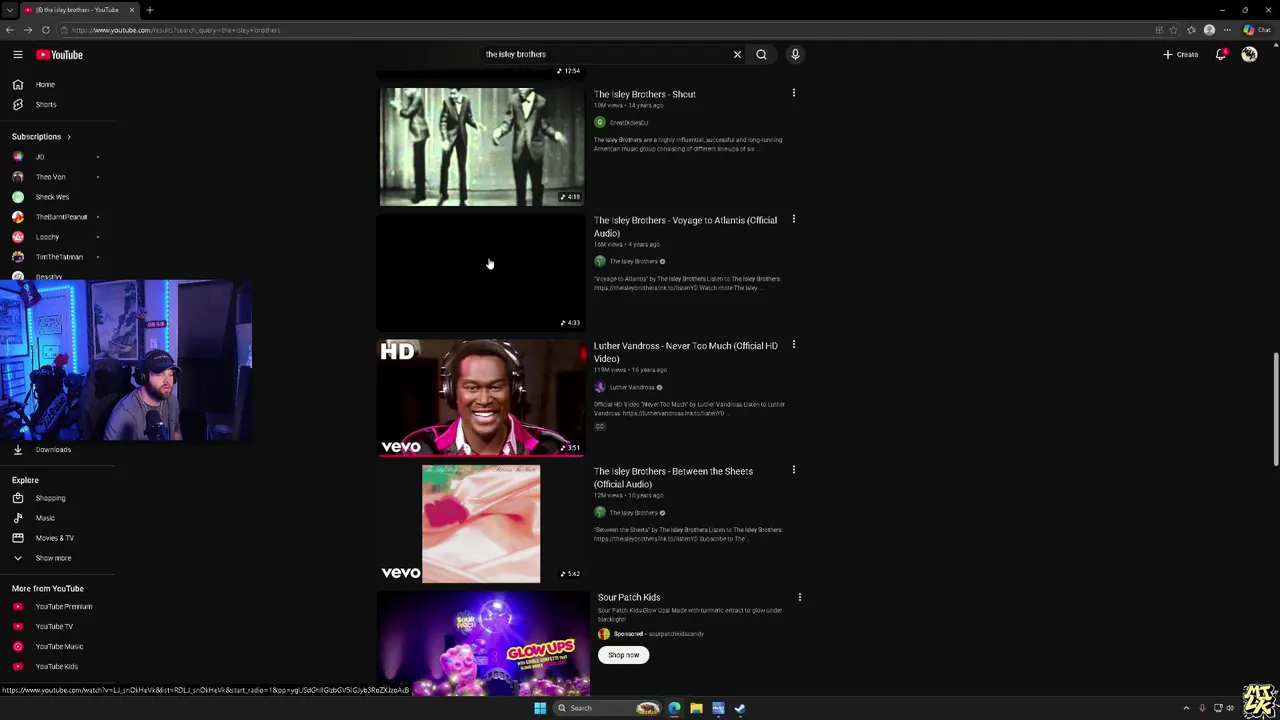Open the YouTube hamburger guide menu
Viewport: 1280px width, 720px height.
point(17,55)
